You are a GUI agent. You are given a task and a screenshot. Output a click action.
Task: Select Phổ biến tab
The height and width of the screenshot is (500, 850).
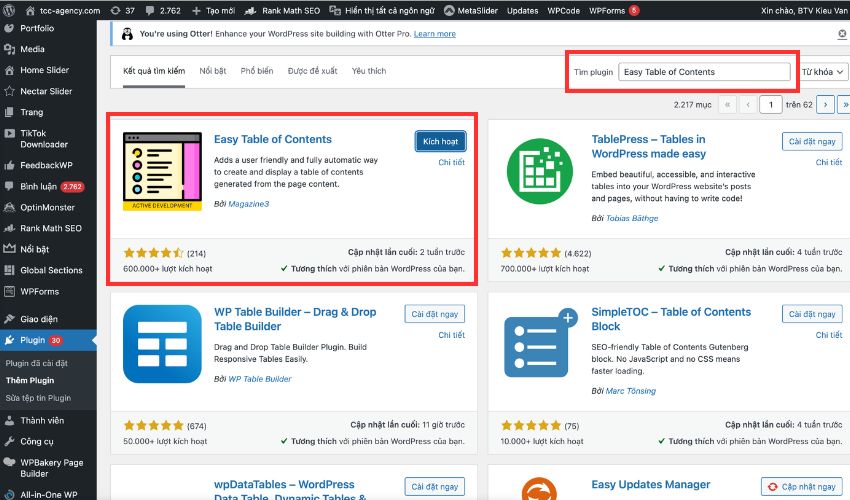(x=257, y=71)
